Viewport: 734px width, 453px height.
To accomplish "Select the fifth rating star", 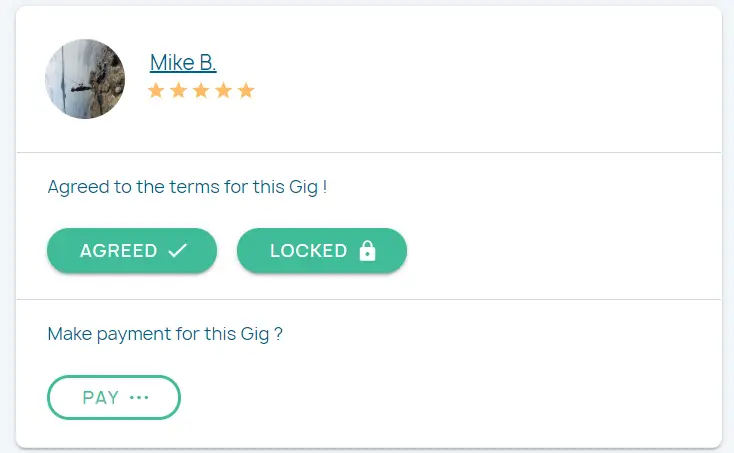I will pyautogui.click(x=246, y=91).
